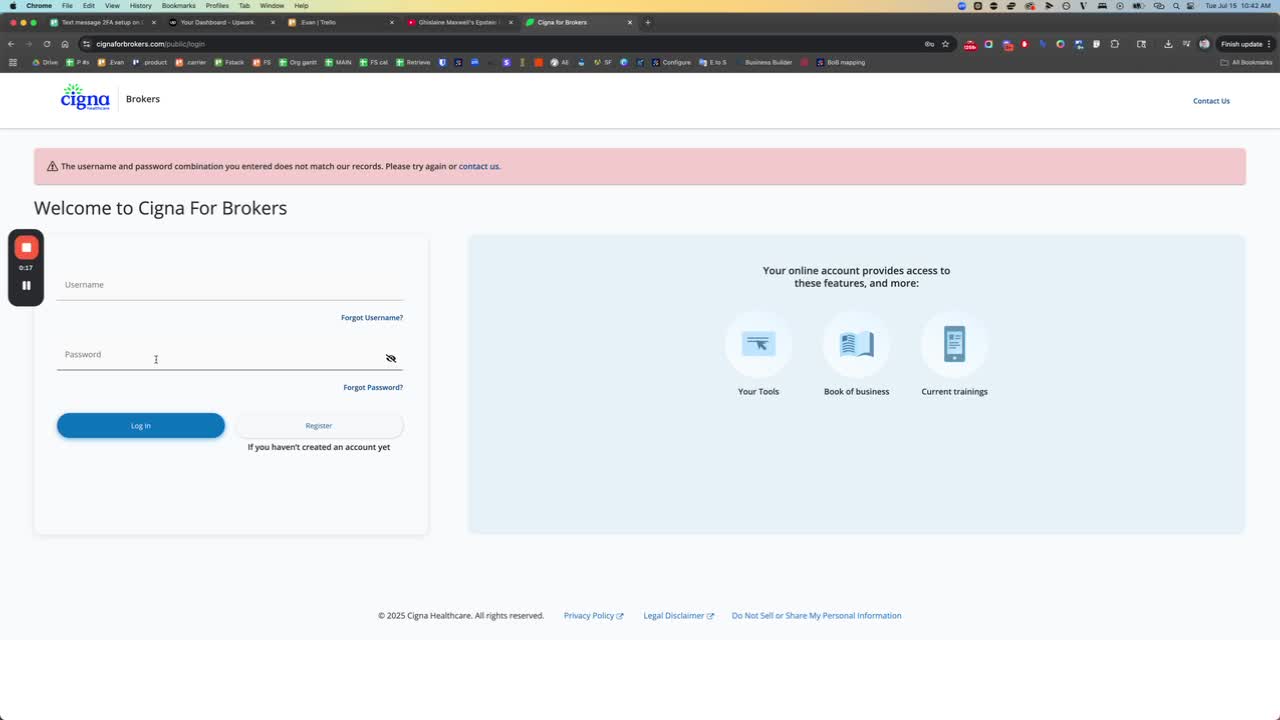This screenshot has width=1280, height=720.
Task: Click the Book of business icon
Action: [x=856, y=344]
